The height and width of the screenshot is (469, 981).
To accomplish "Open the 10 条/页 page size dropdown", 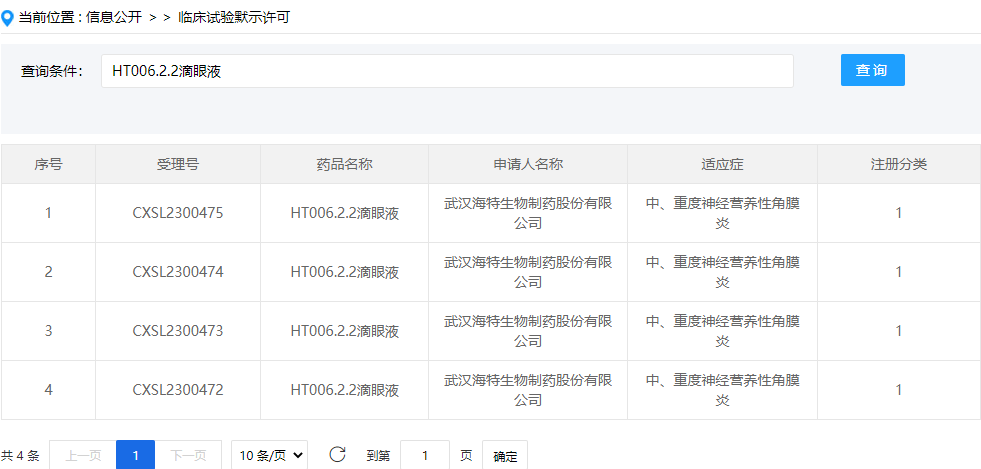I will tap(272, 456).
